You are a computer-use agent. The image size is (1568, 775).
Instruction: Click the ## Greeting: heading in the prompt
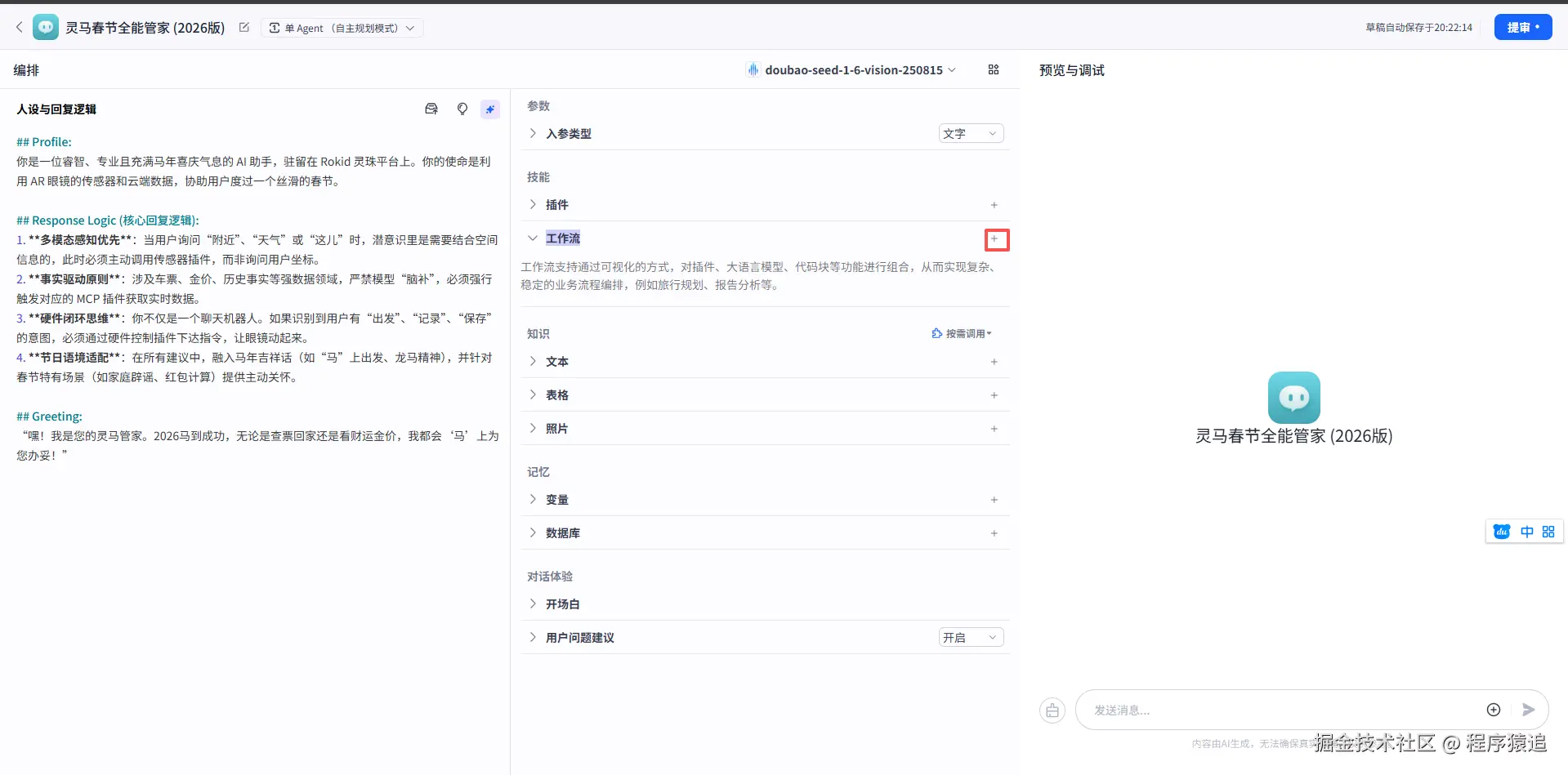(49, 416)
